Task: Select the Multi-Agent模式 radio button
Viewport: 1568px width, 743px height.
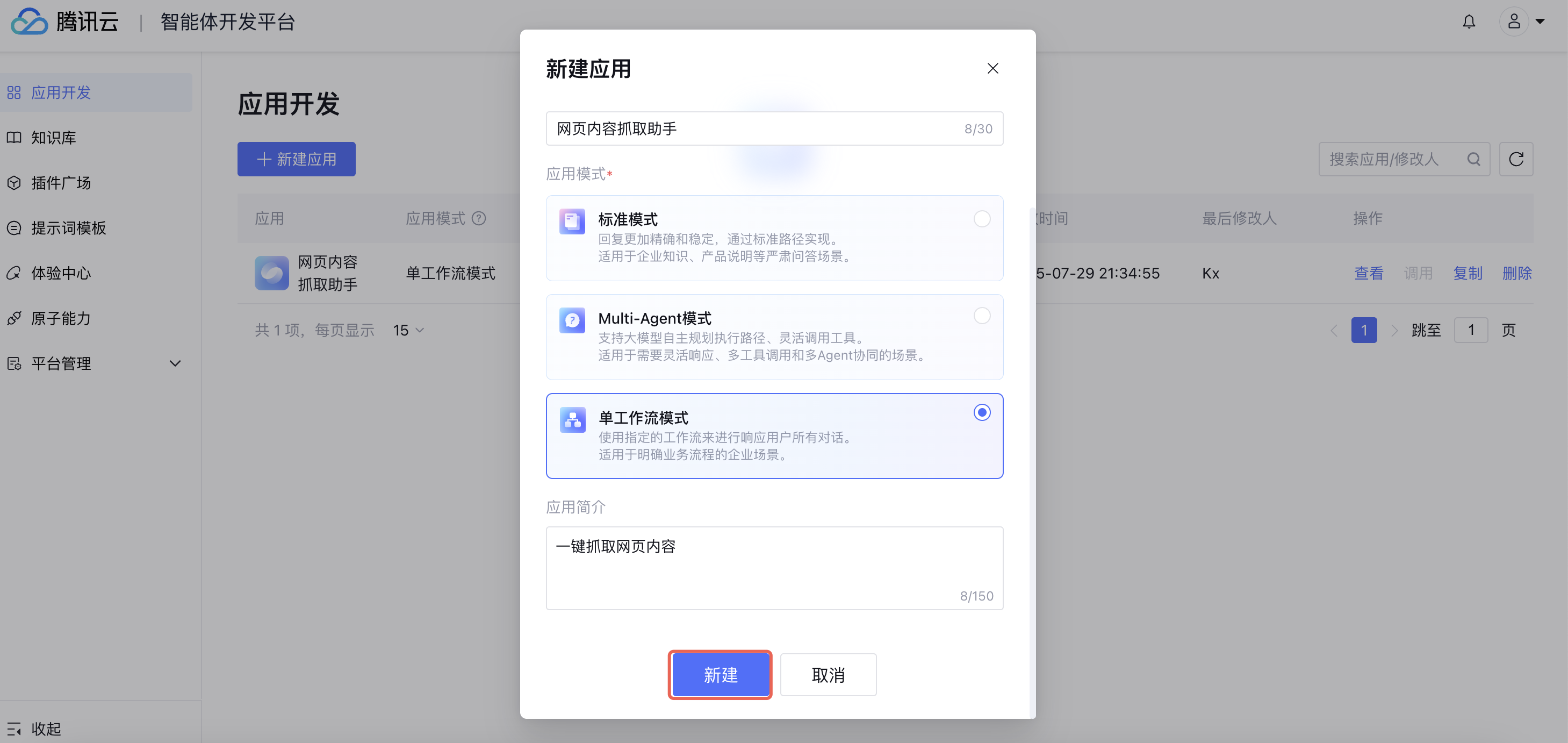Action: pos(981,316)
